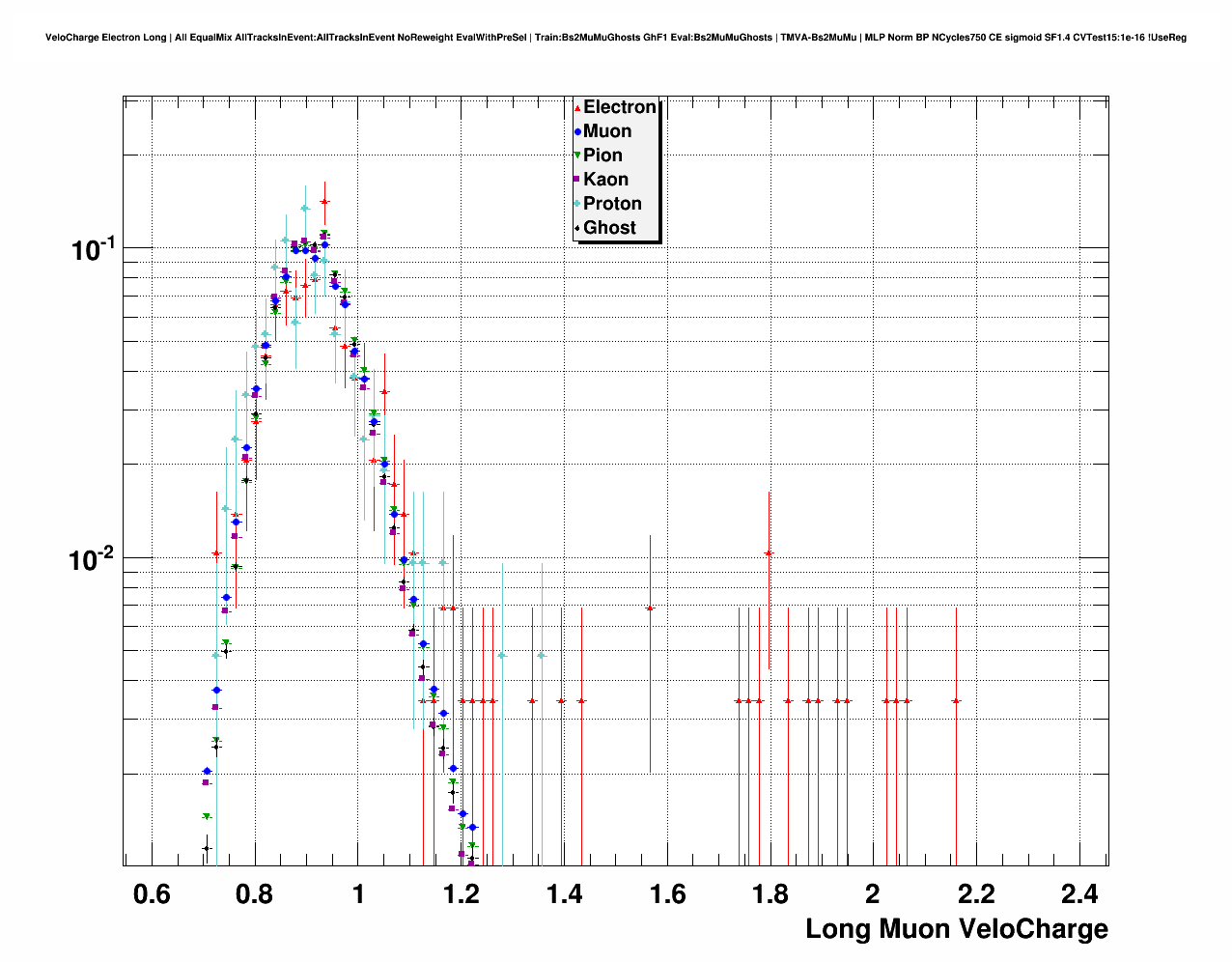Click the x-axis tick label 2

873,893
